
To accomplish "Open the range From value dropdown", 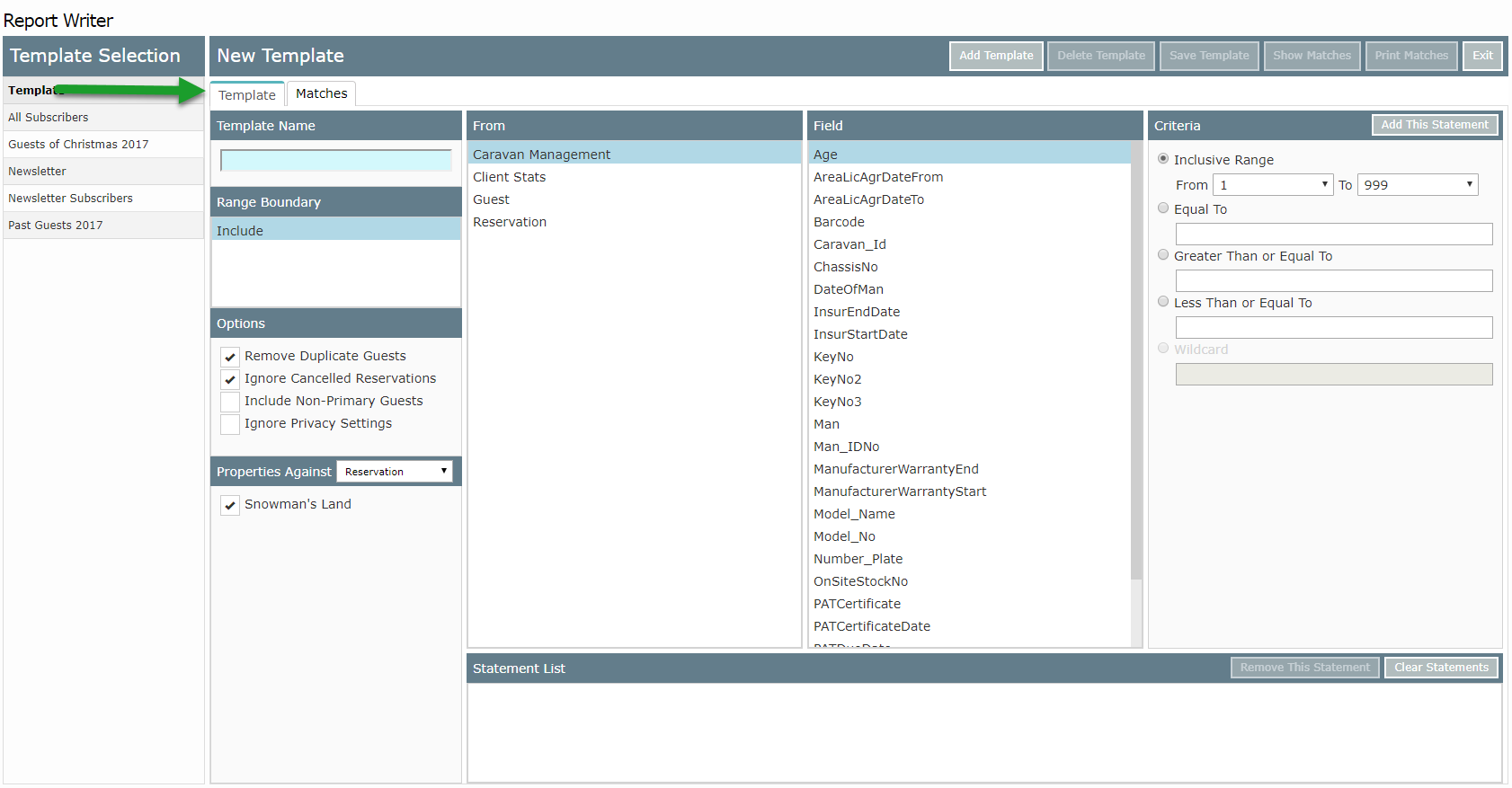I will 1273,185.
